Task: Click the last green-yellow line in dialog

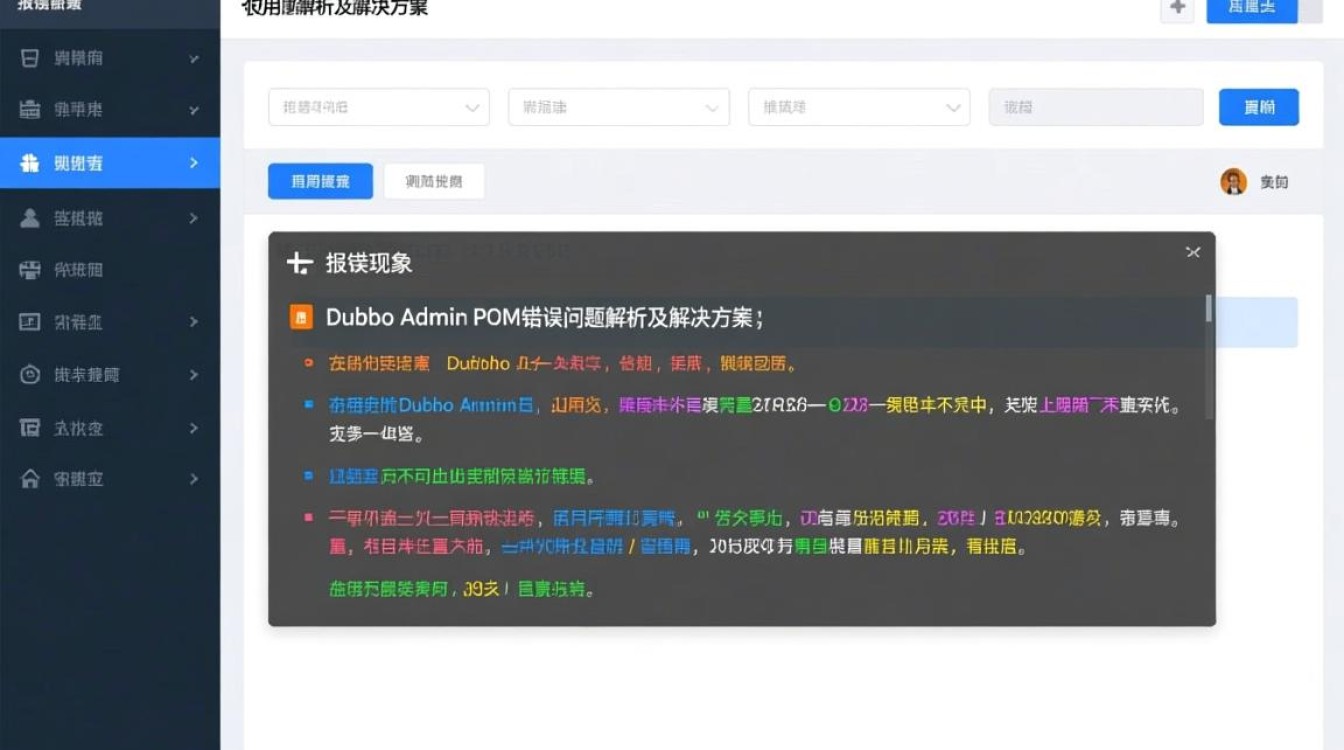Action: (463, 589)
